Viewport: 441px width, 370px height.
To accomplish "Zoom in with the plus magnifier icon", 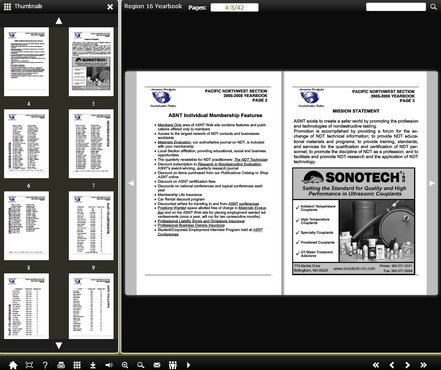I will (x=125, y=365).
